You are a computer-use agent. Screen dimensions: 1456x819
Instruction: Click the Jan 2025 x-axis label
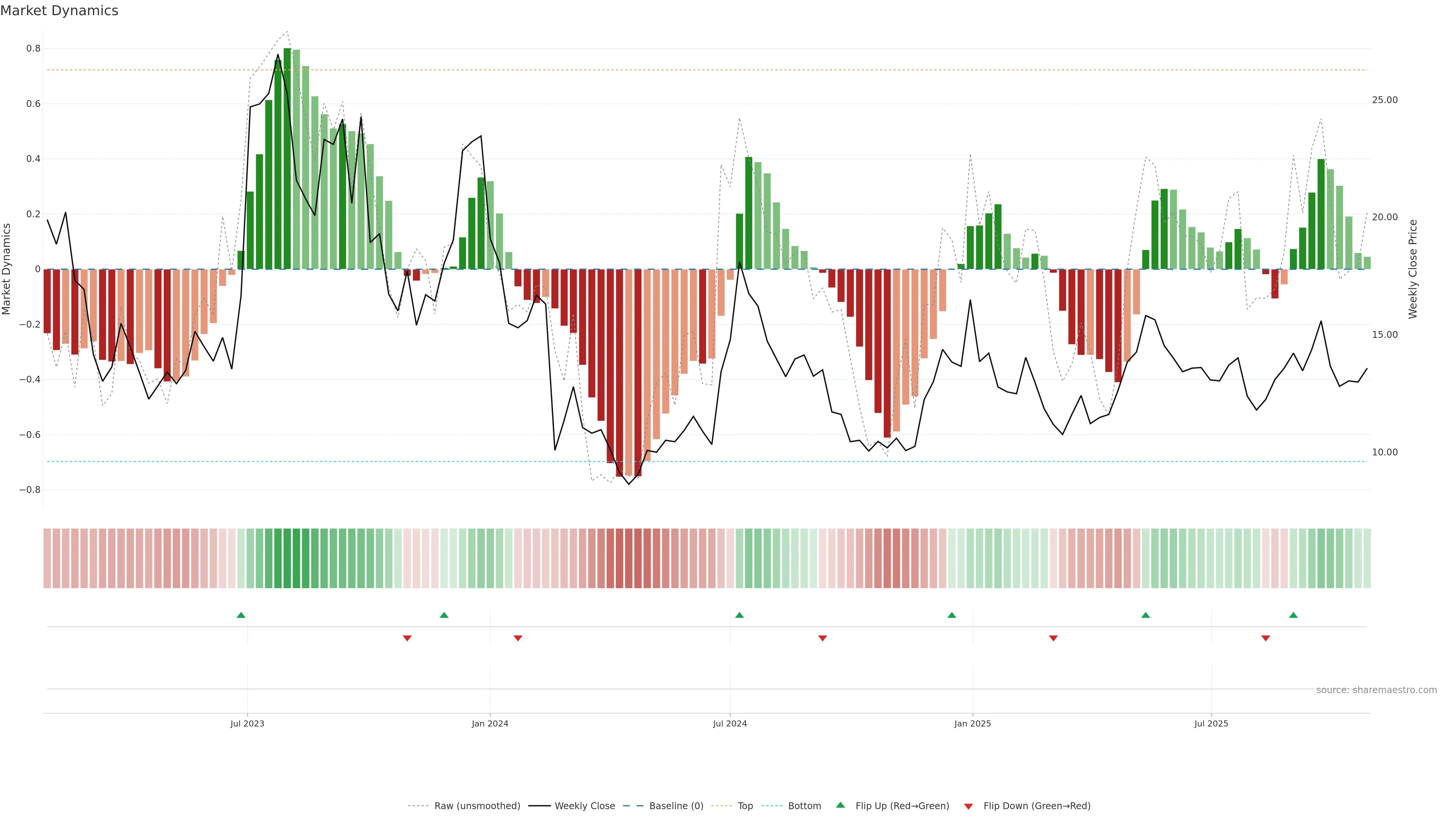coord(972,723)
